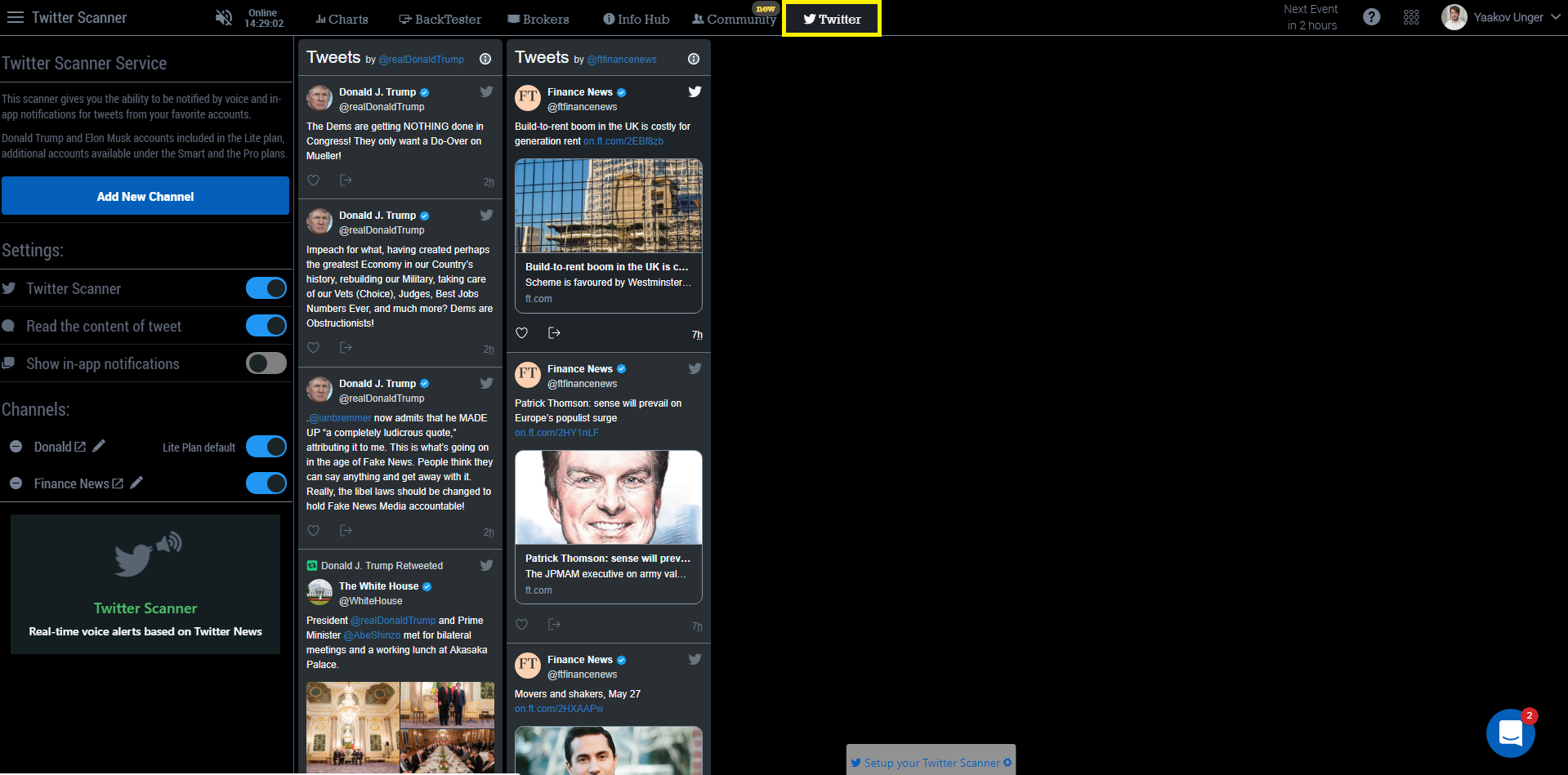The width and height of the screenshot is (1568, 775).
Task: Open the on.ft.com/2HXAAPw link
Action: point(559,709)
